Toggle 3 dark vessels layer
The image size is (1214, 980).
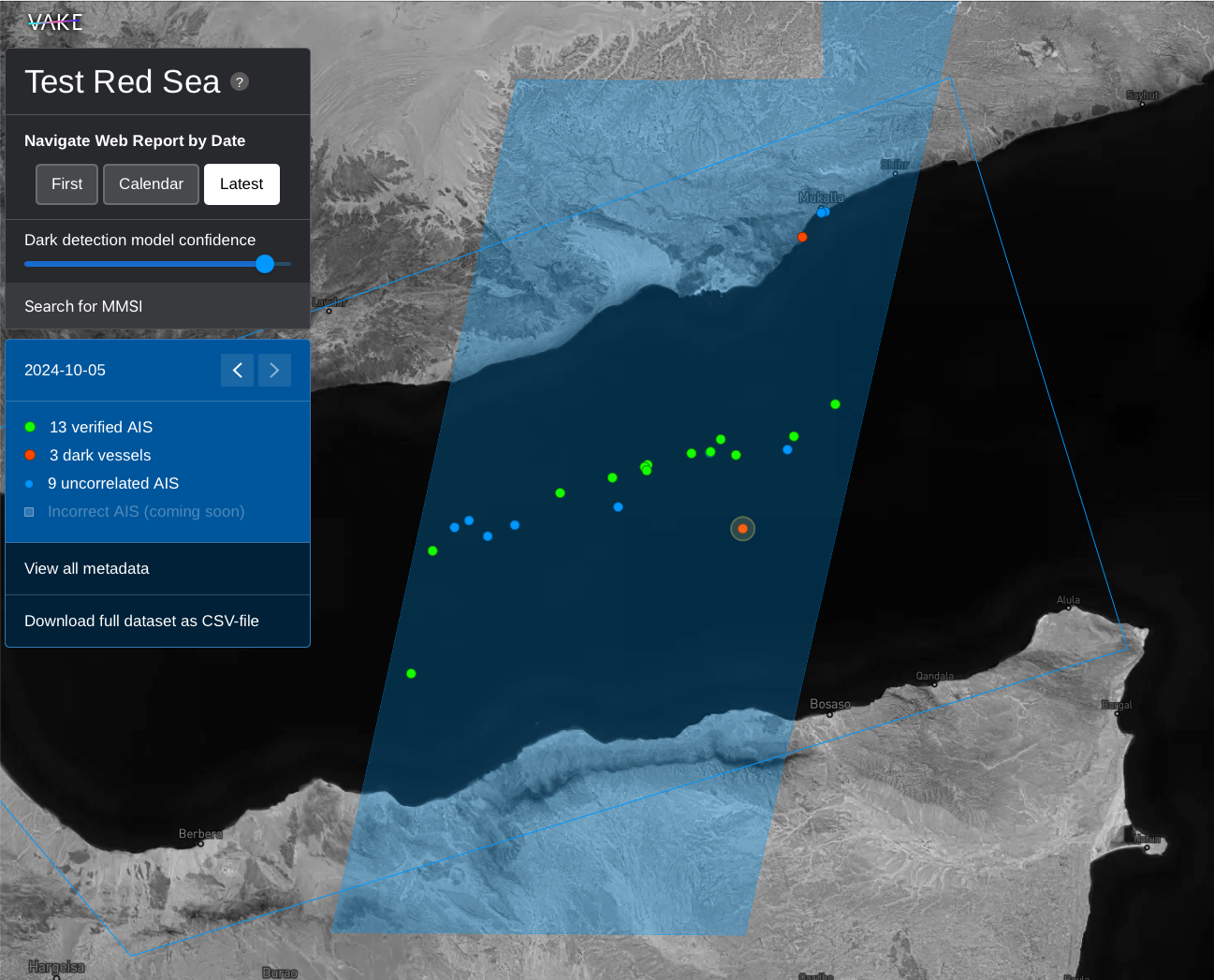point(99,456)
